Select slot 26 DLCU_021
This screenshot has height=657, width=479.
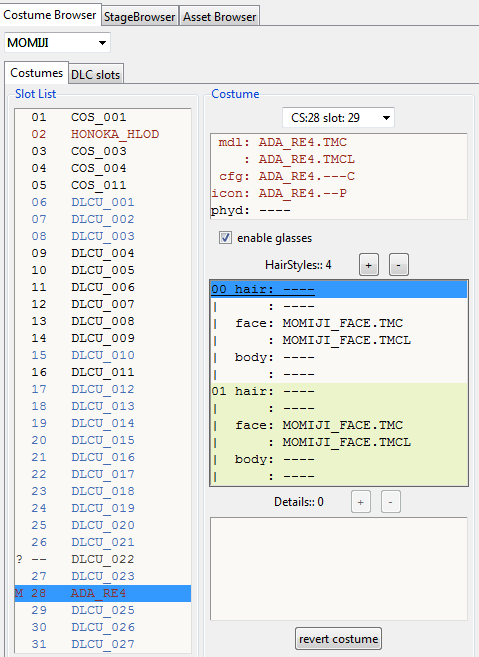(x=103, y=542)
